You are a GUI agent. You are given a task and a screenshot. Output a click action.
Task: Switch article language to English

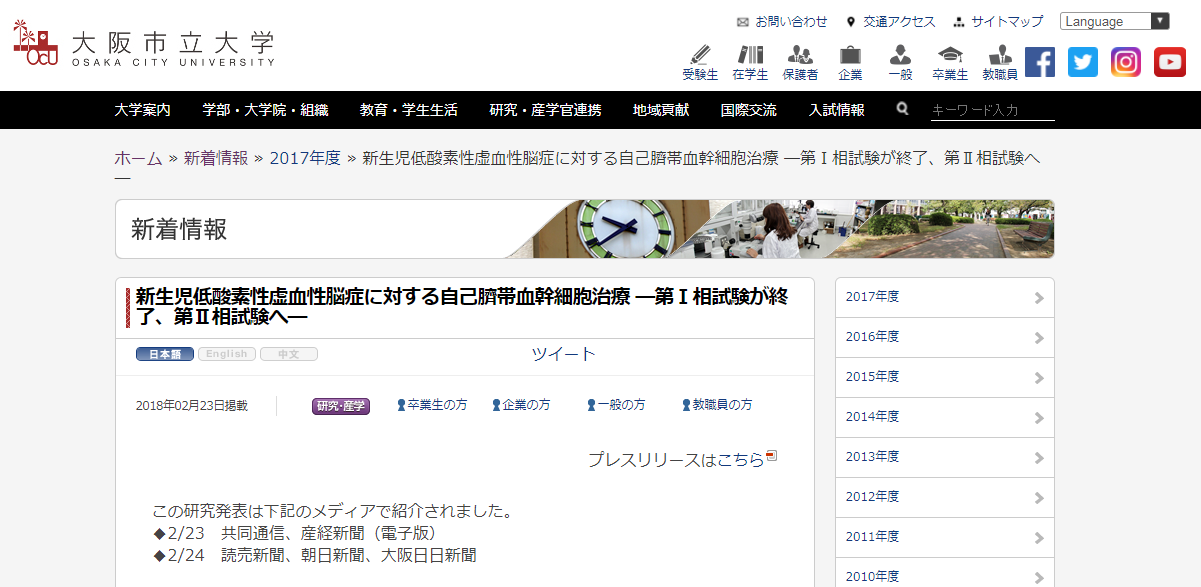coord(227,354)
